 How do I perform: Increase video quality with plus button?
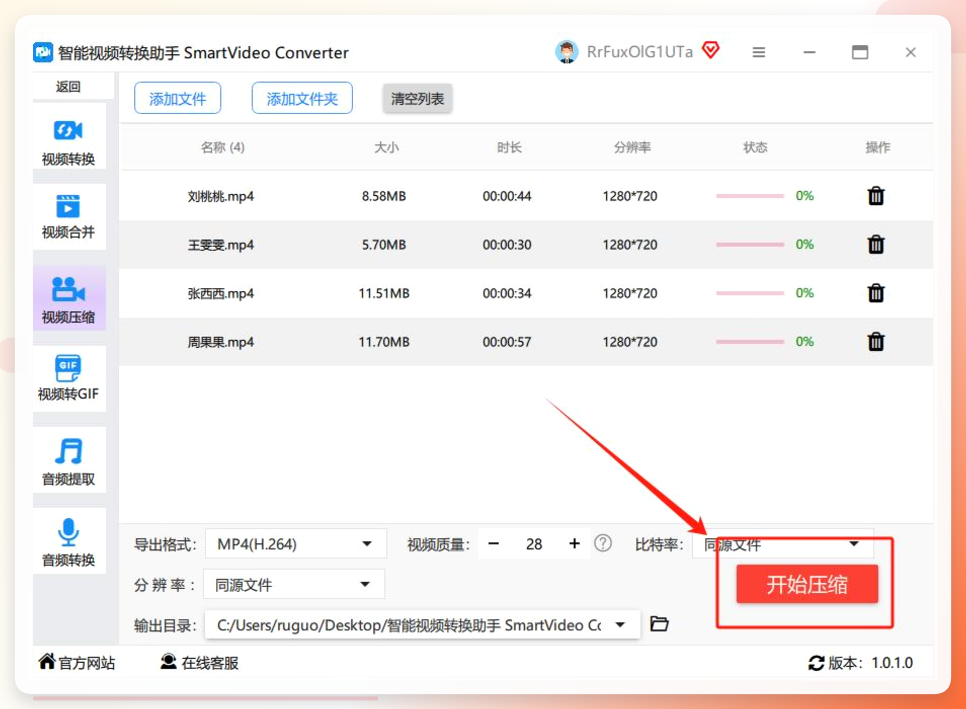tap(574, 544)
